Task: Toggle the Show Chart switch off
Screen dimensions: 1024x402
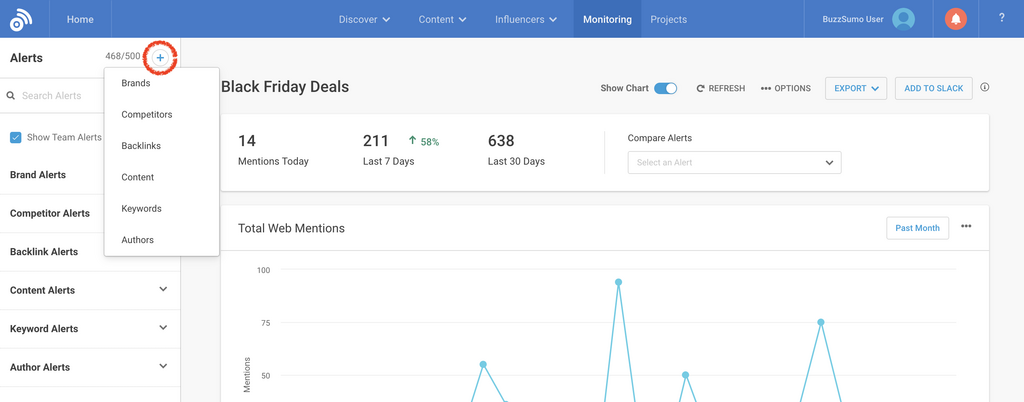Action: click(665, 88)
